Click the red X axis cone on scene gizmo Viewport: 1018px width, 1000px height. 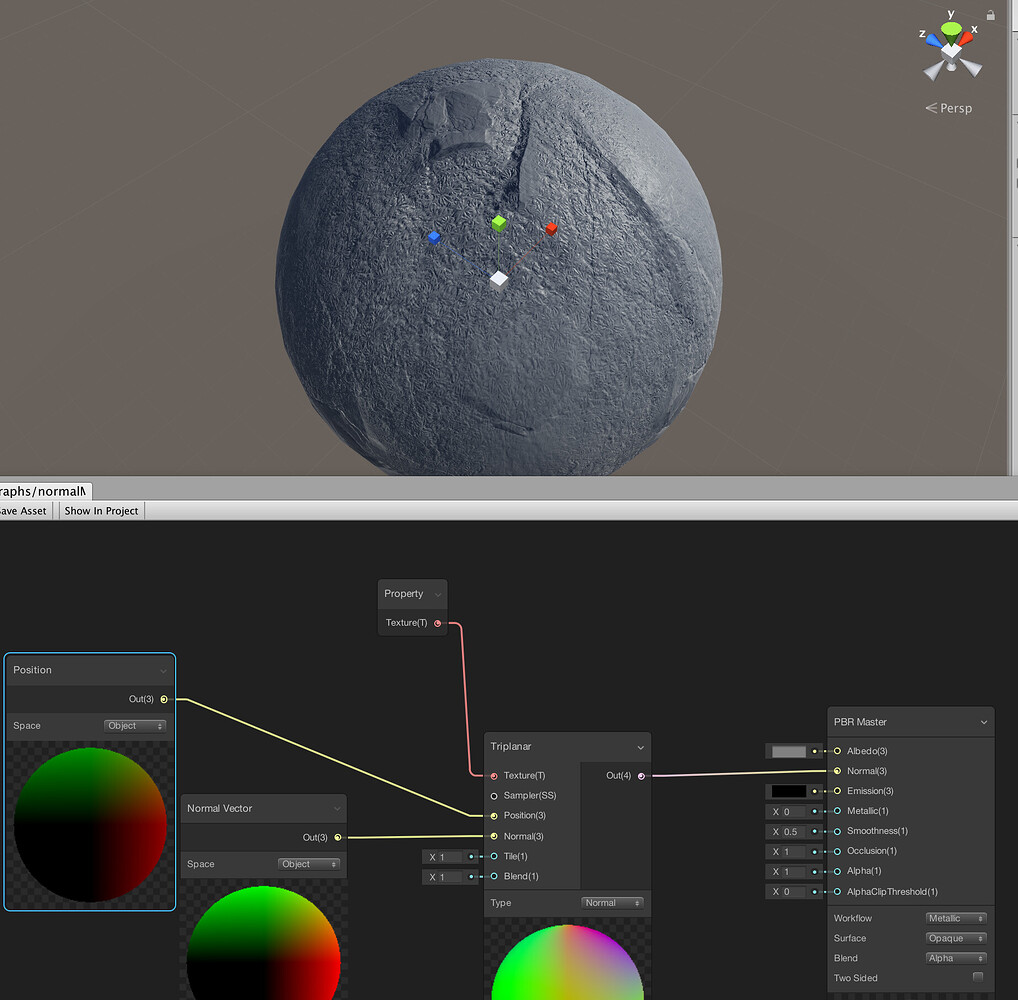coord(965,39)
